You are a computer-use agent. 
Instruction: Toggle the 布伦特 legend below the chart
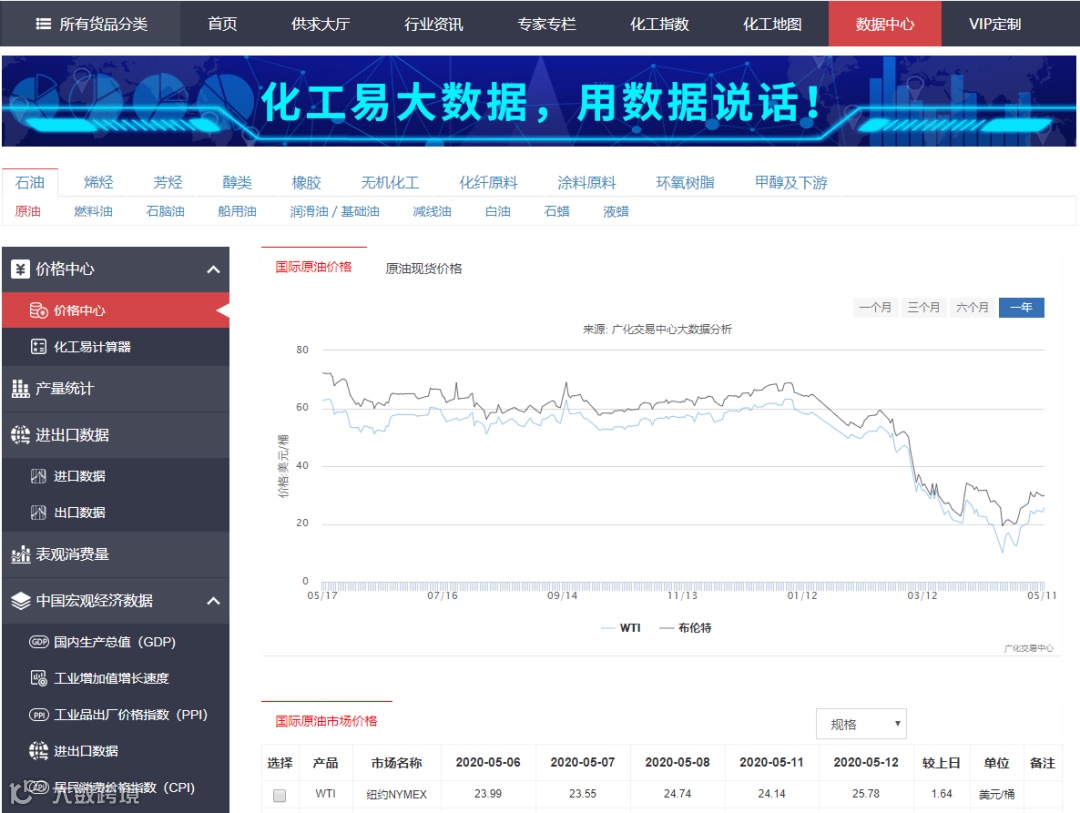[x=689, y=627]
